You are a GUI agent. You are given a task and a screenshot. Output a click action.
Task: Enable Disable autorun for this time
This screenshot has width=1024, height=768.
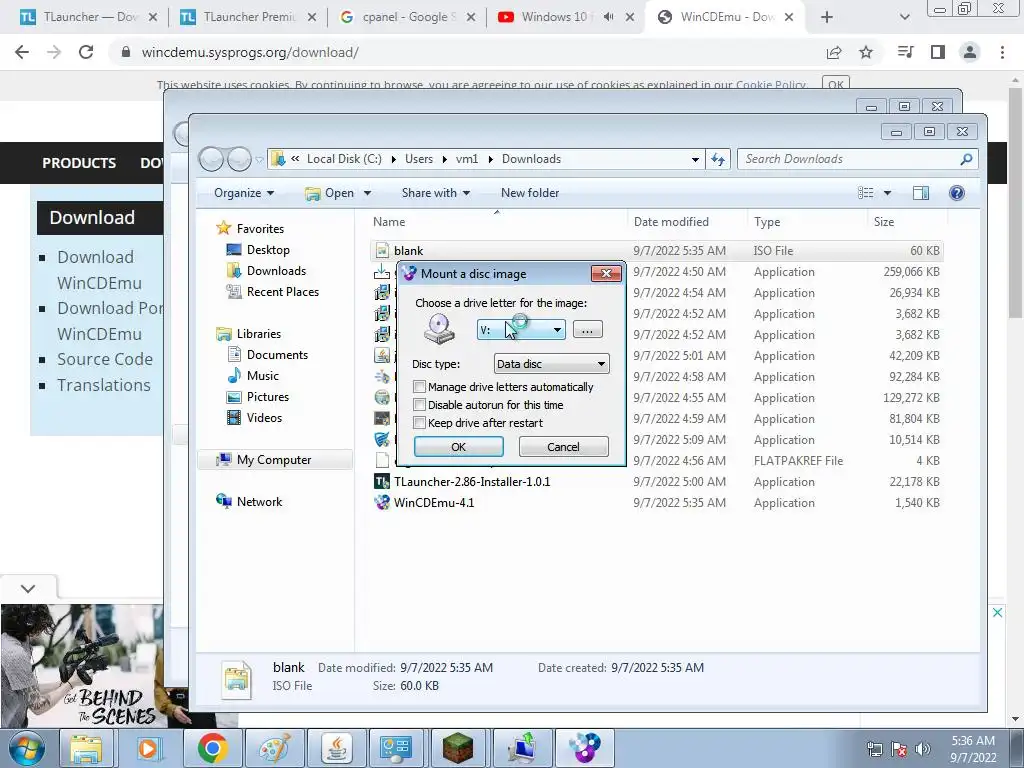[420, 405]
